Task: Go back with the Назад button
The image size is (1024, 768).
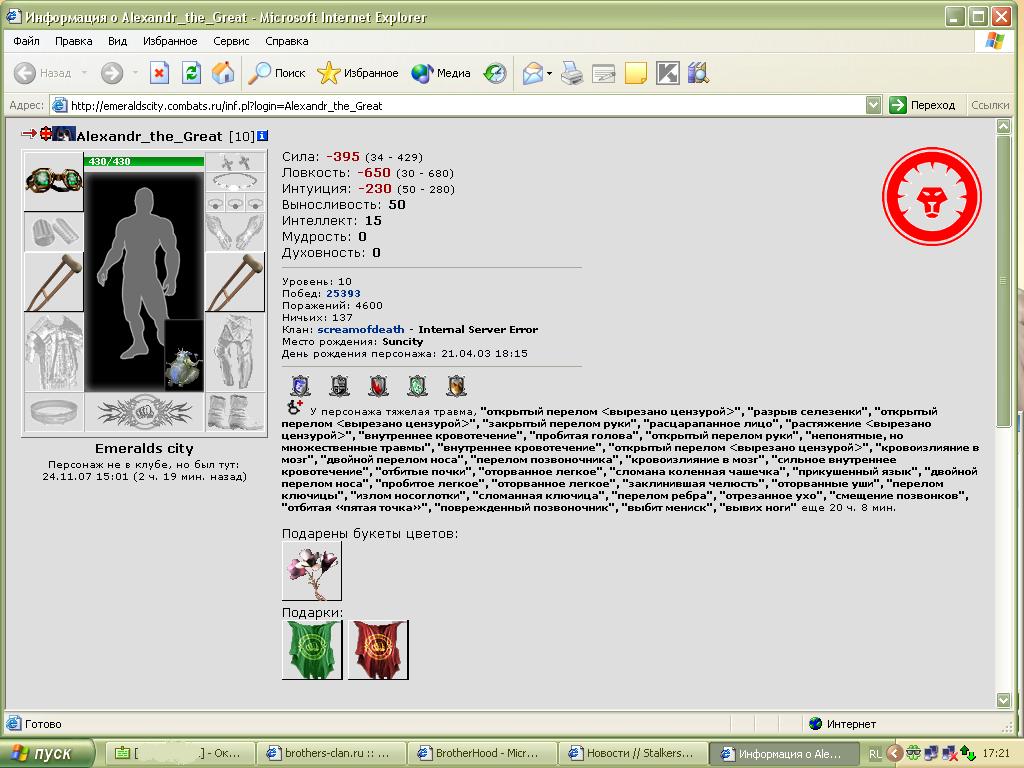Action: pyautogui.click(x=43, y=73)
